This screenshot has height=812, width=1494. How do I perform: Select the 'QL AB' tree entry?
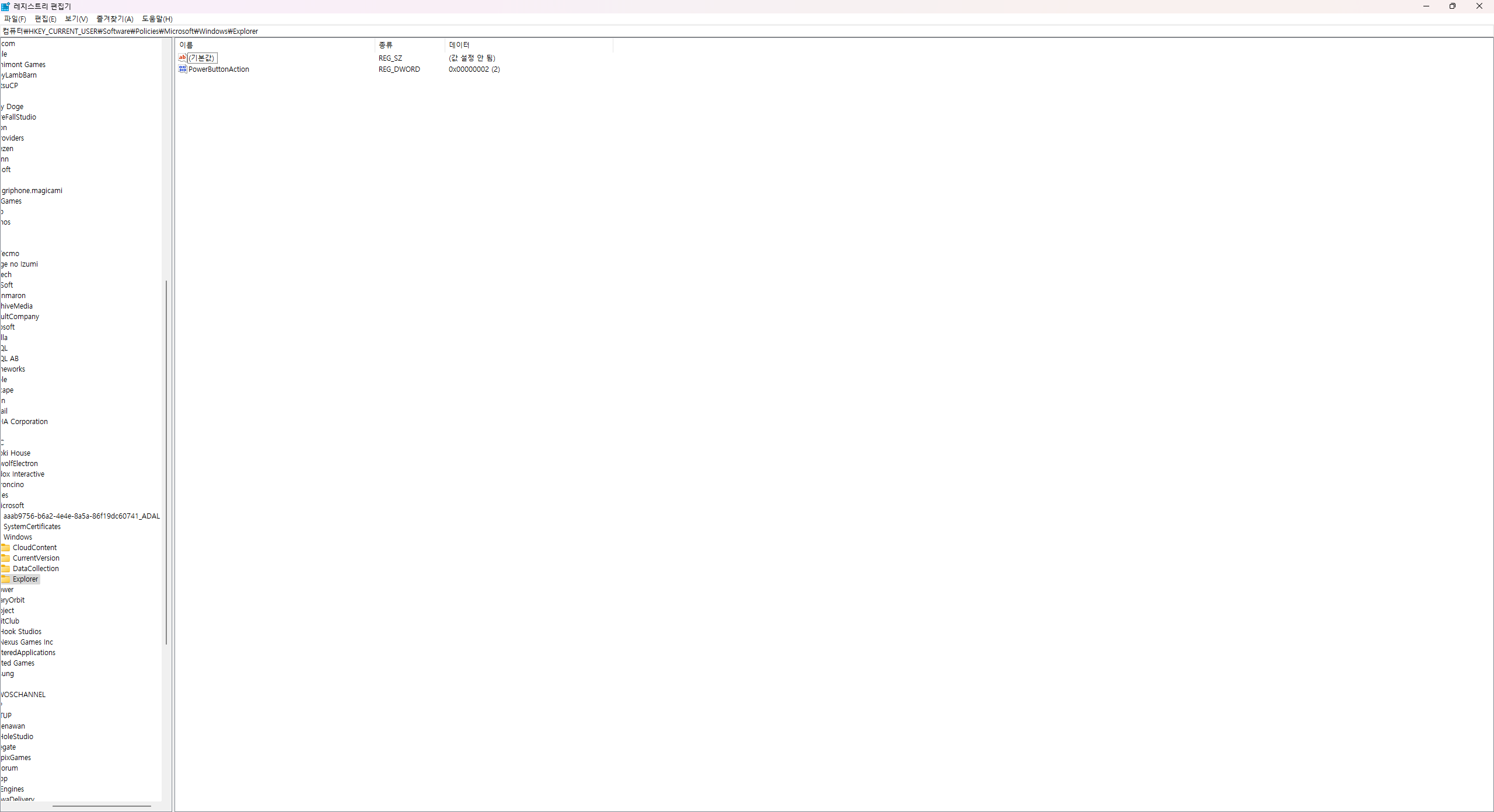point(9,358)
